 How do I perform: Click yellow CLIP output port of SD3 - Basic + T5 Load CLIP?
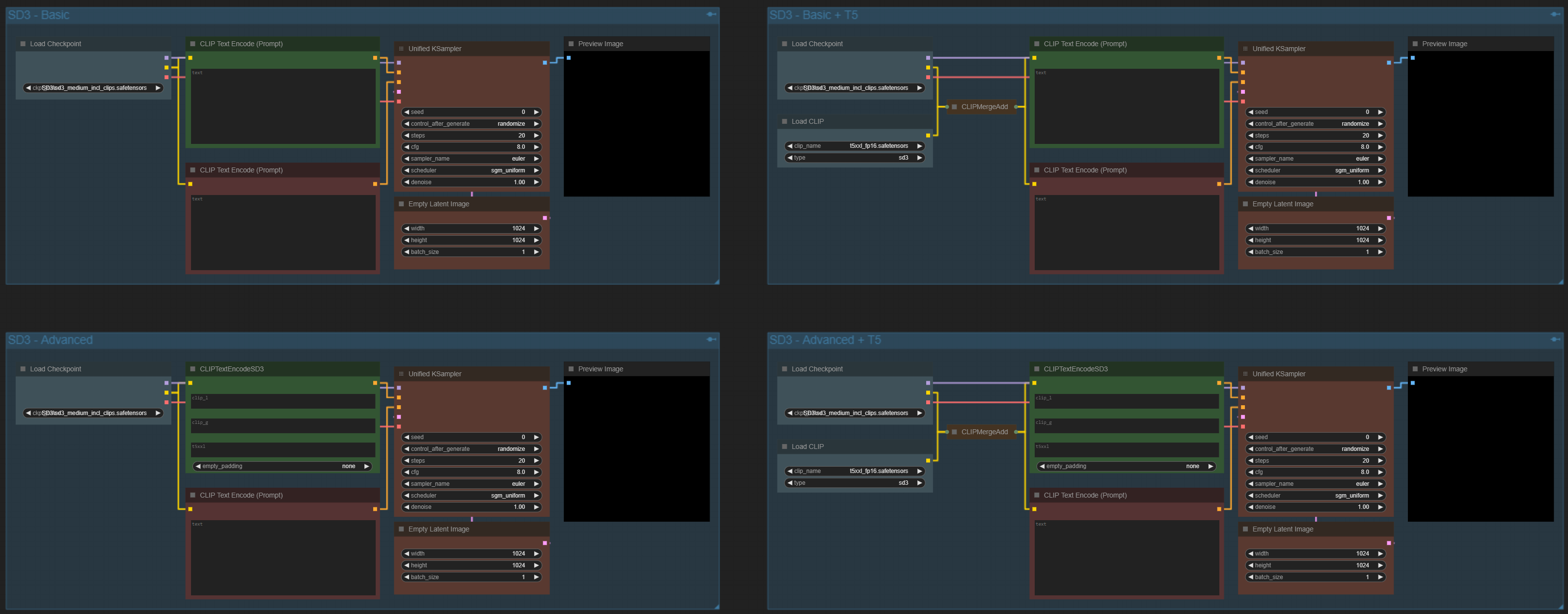click(928, 135)
